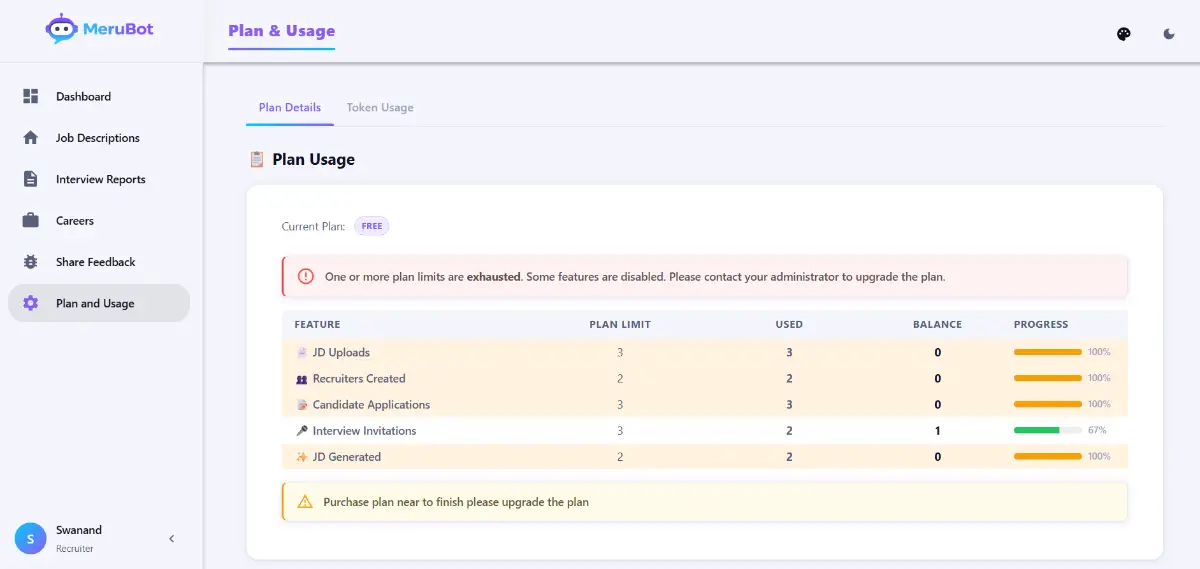The width and height of the screenshot is (1200, 569).
Task: Click the USED column header
Action: [x=789, y=324]
